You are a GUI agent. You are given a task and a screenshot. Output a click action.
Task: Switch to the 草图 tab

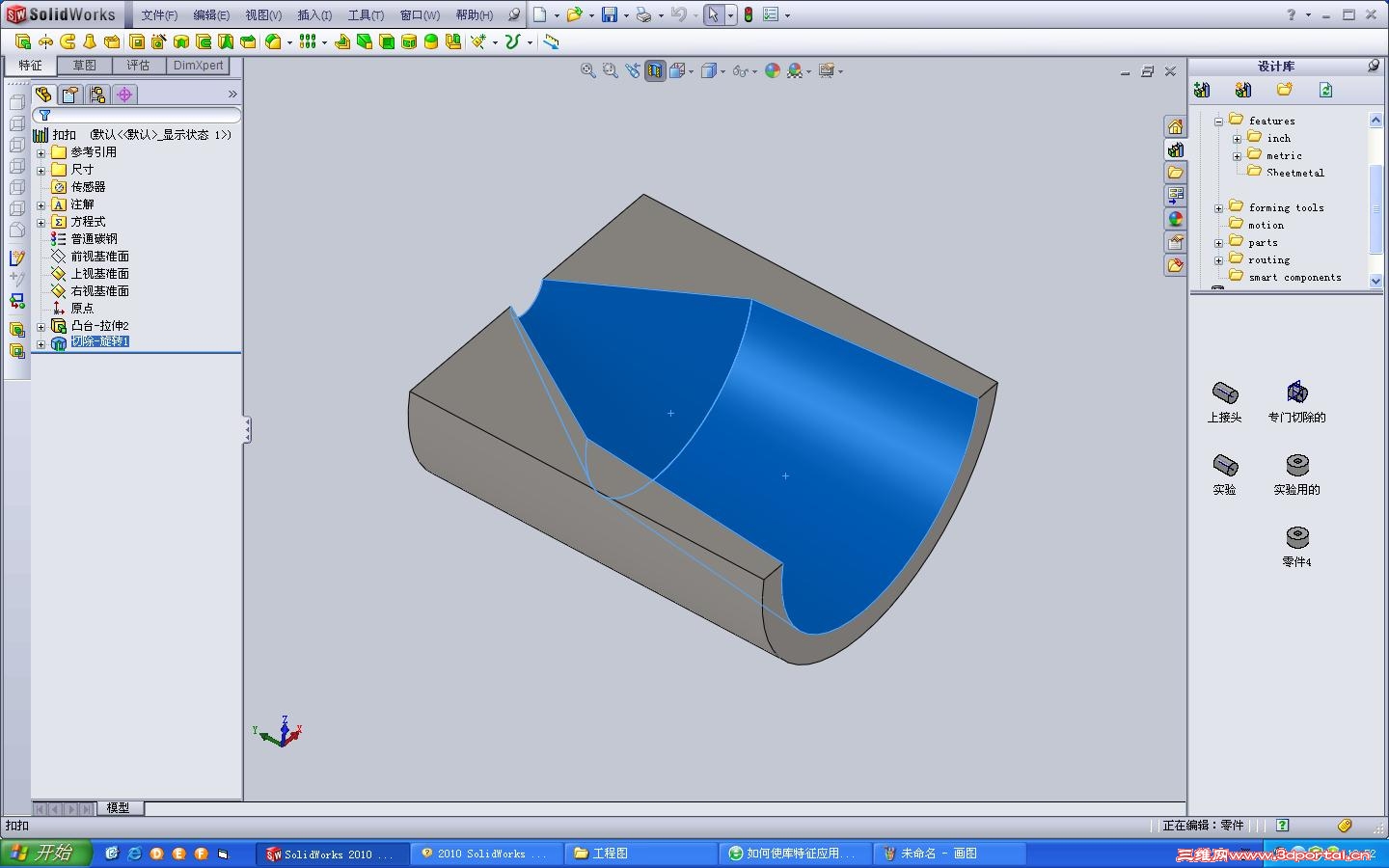[x=85, y=66]
